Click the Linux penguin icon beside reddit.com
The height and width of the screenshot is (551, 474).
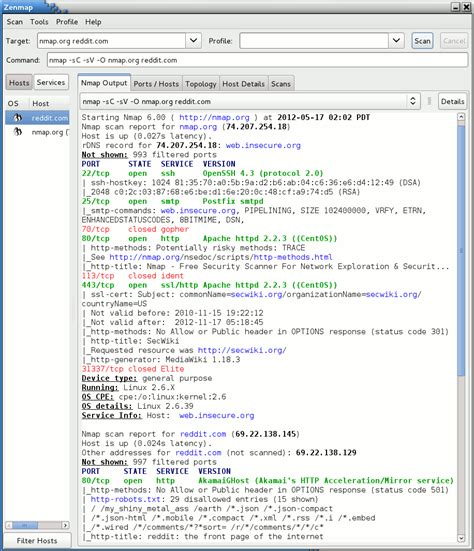[18, 118]
